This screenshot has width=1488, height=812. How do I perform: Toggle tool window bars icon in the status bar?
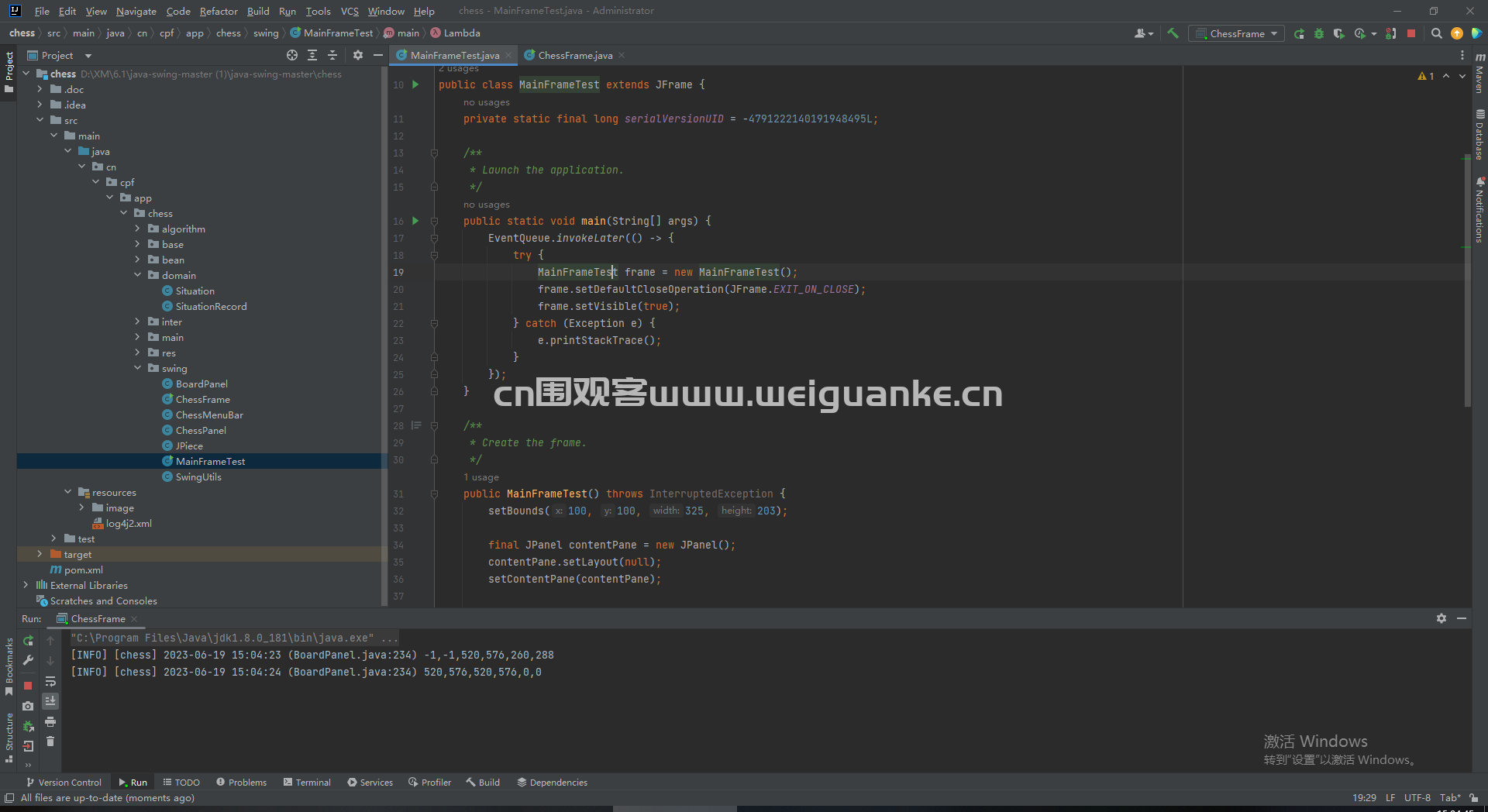pos(9,798)
